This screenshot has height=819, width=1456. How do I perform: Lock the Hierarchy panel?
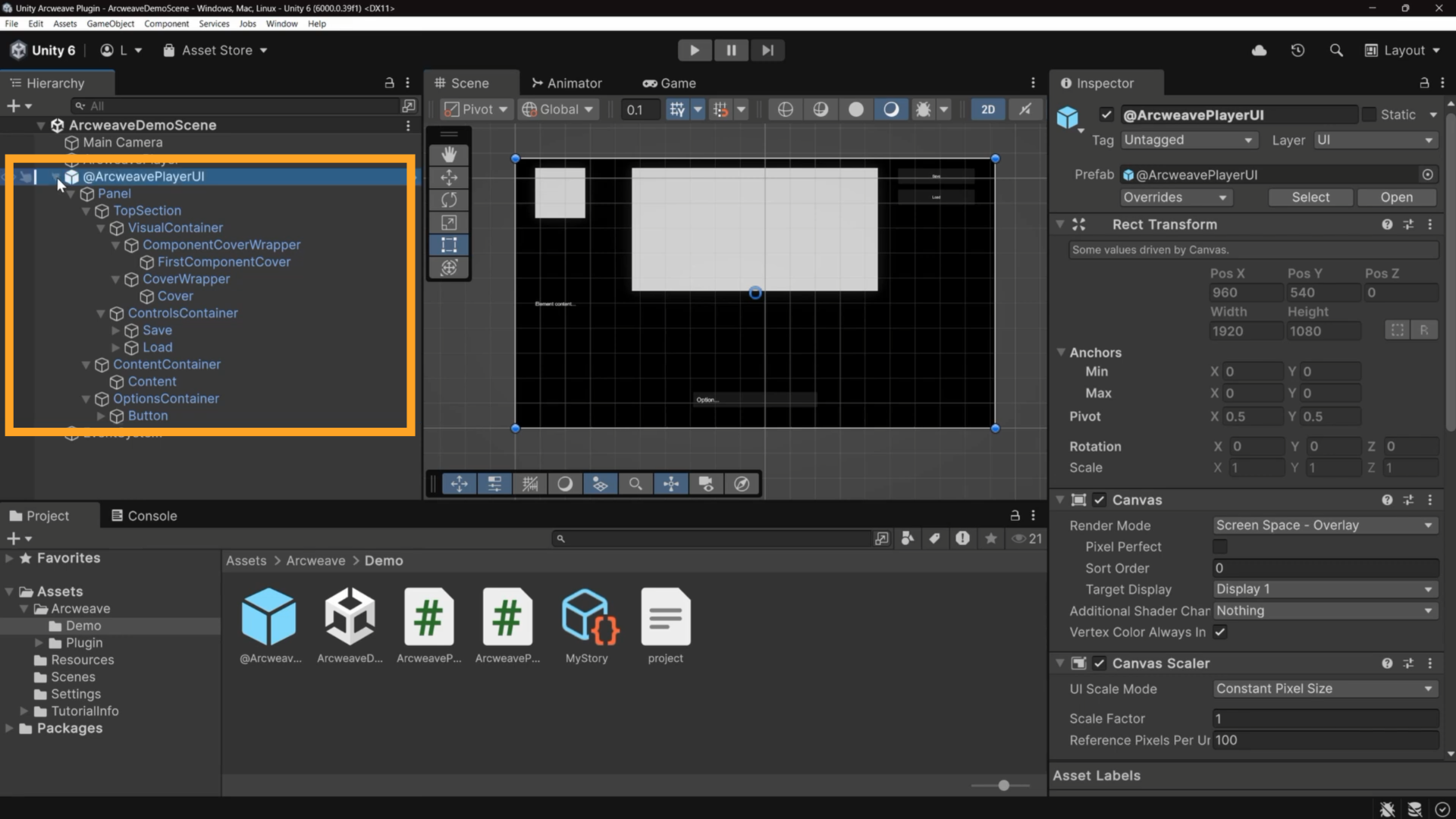(389, 83)
